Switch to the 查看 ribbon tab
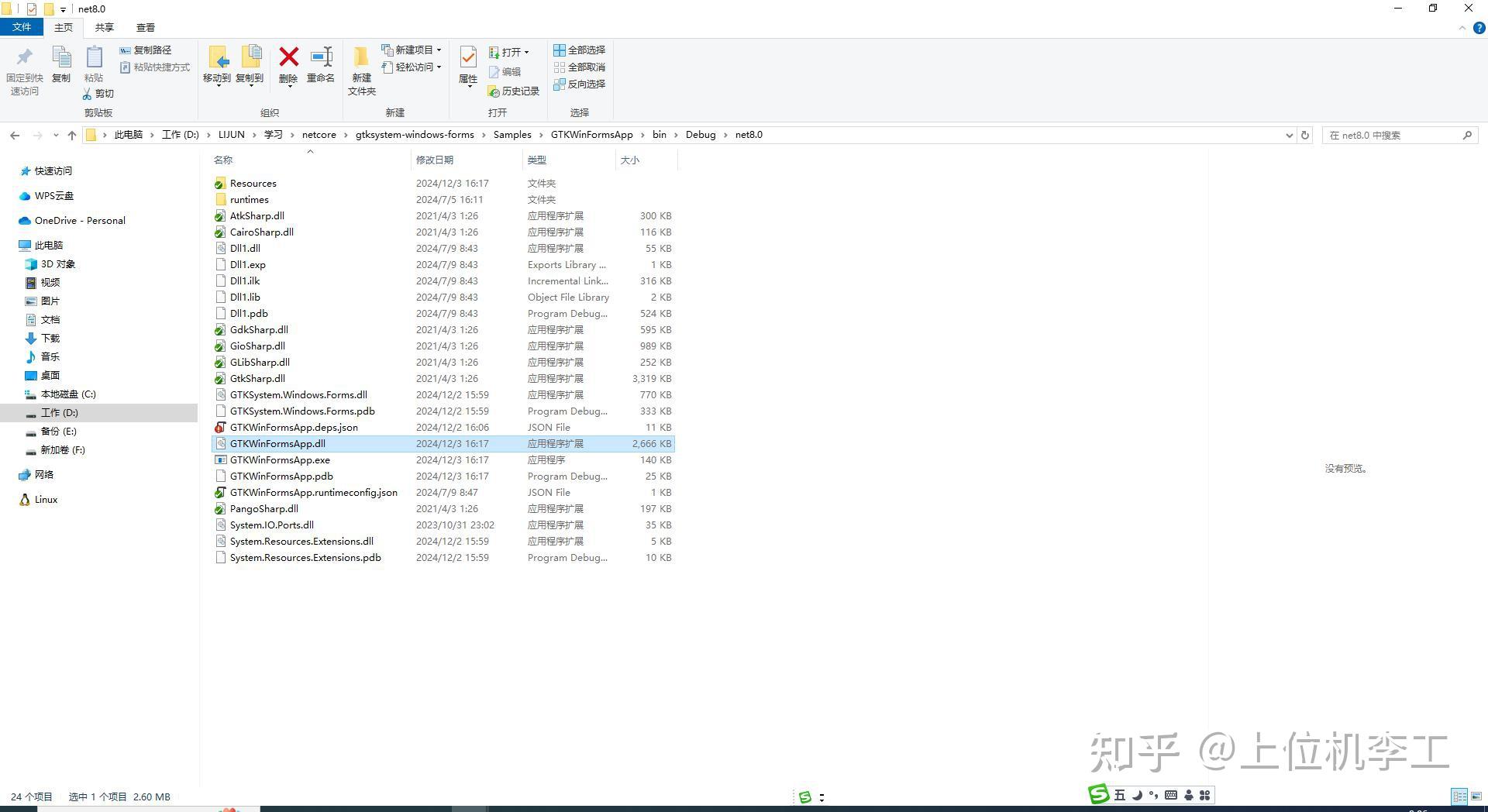 tap(144, 27)
